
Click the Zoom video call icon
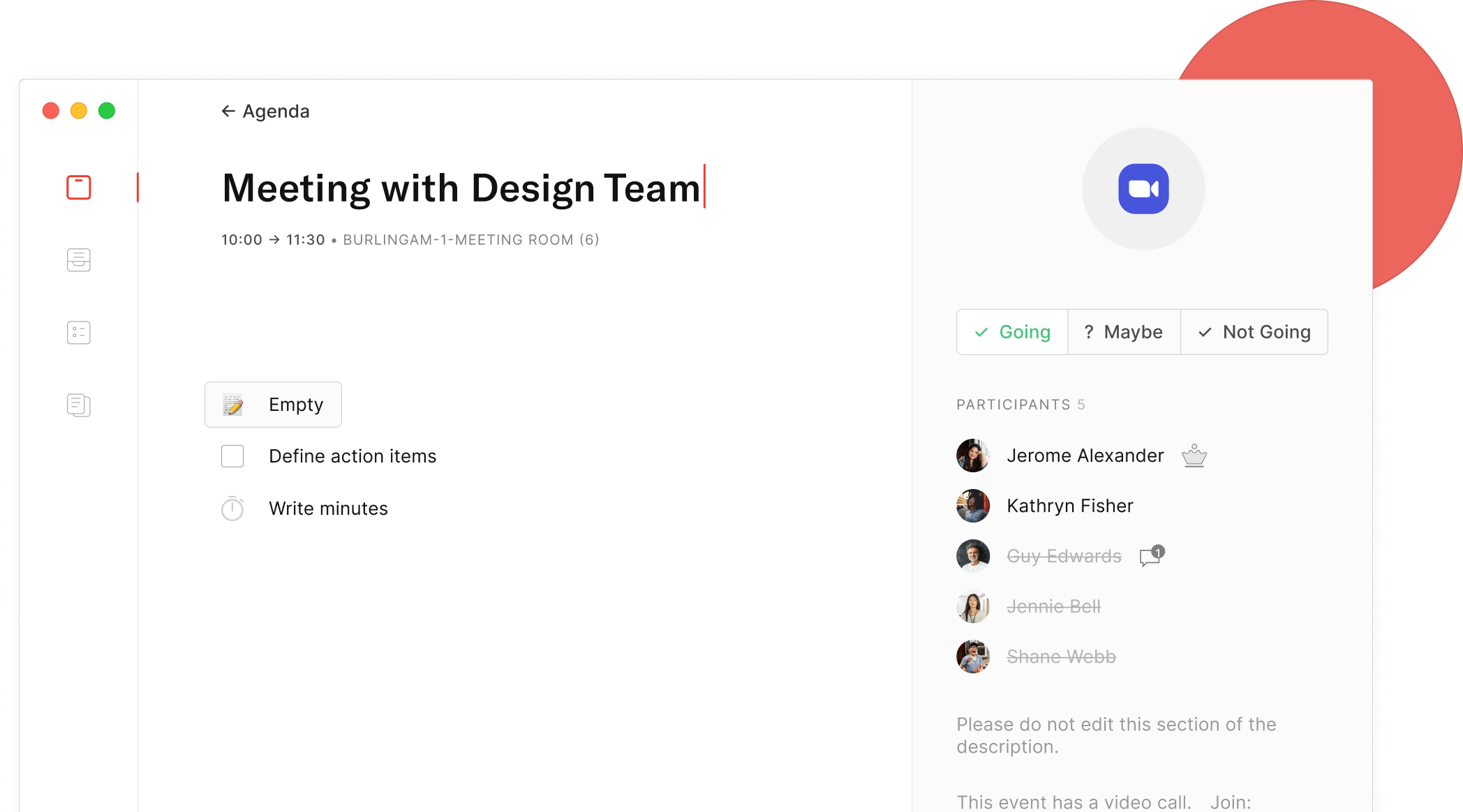click(1143, 188)
